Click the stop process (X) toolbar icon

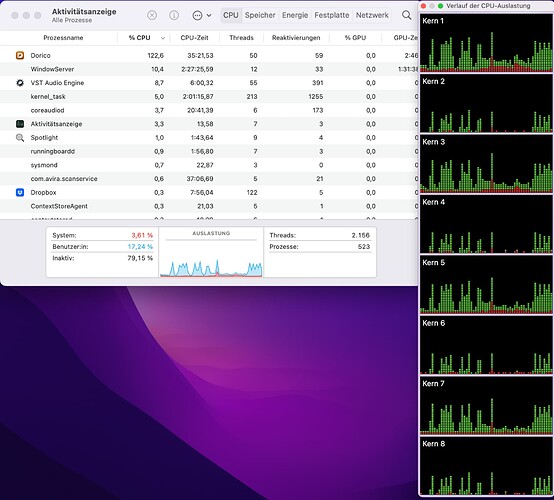coord(152,15)
